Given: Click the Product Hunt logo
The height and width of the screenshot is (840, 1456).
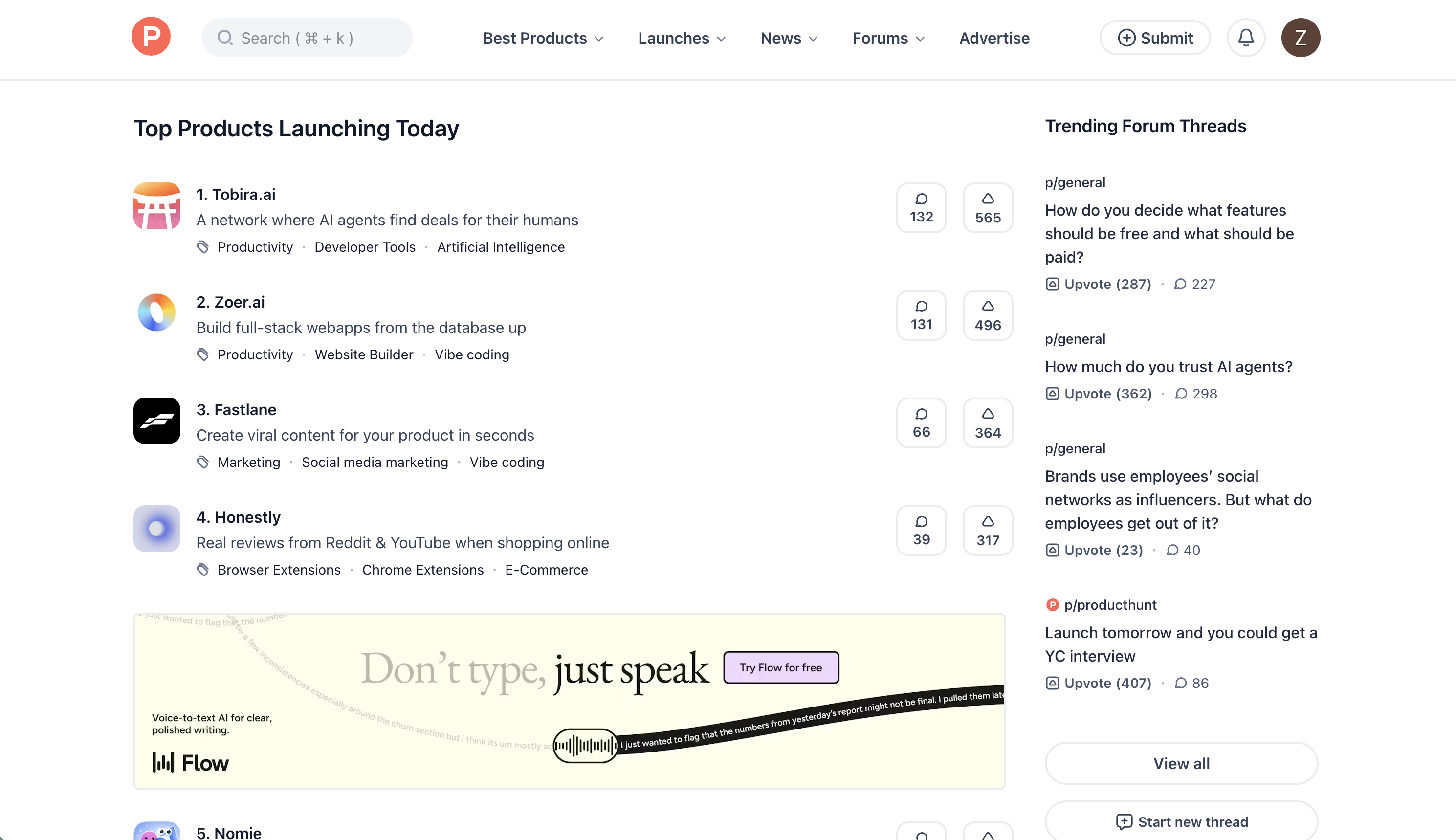Looking at the screenshot, I should [151, 37].
